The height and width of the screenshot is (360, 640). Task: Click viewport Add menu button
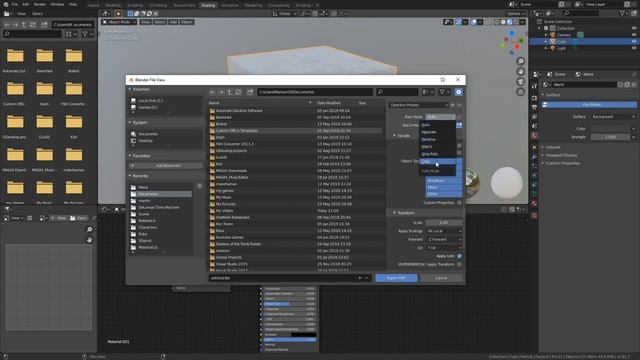[x=173, y=22]
